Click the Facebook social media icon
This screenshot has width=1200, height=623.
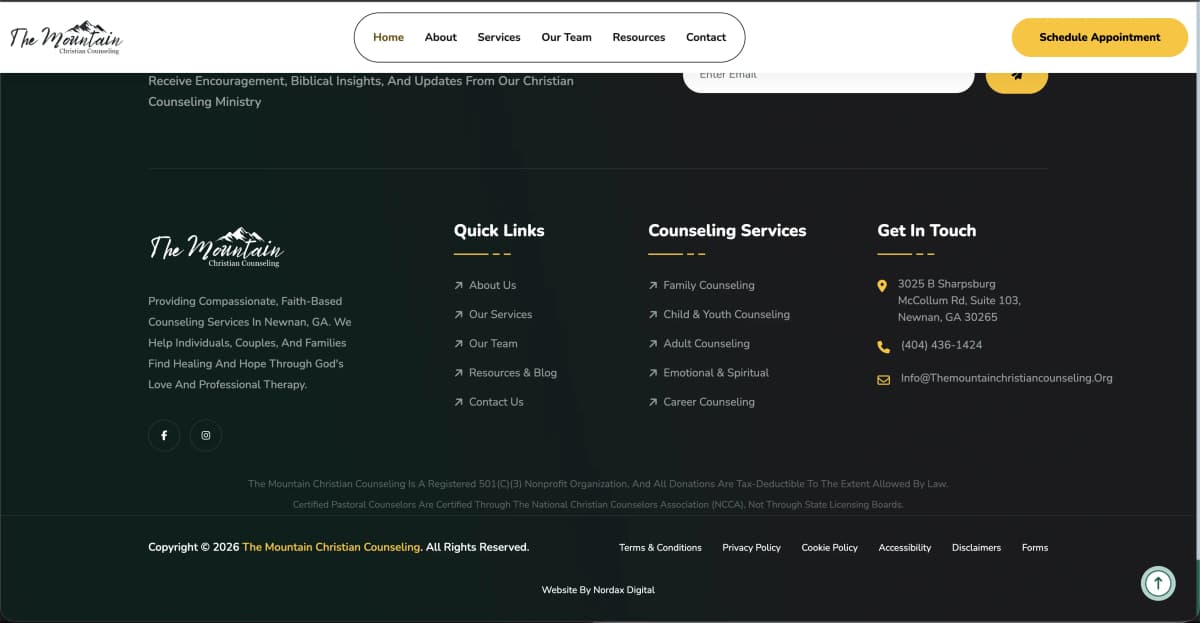[x=164, y=435]
